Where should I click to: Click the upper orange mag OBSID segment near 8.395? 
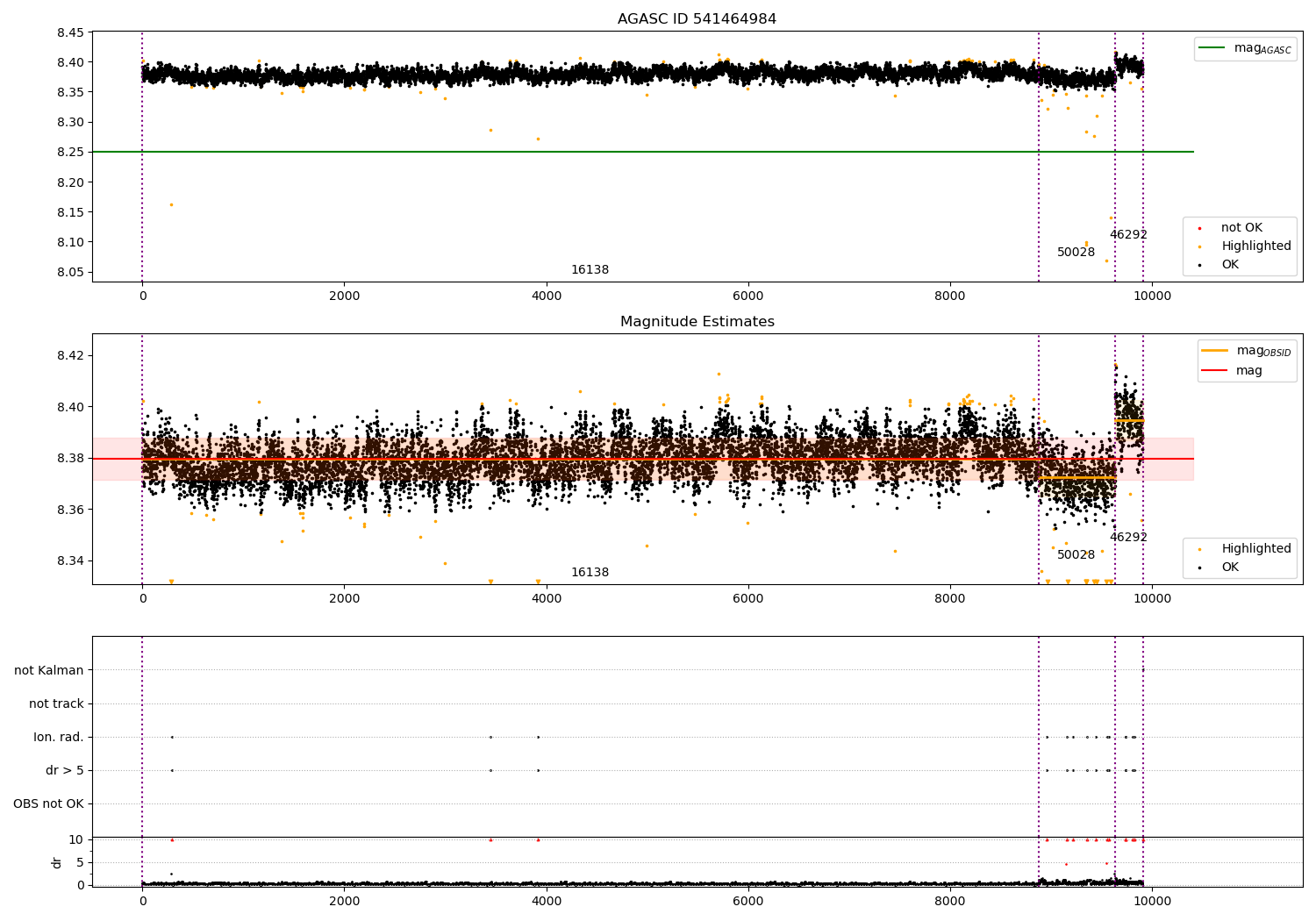(x=1129, y=420)
